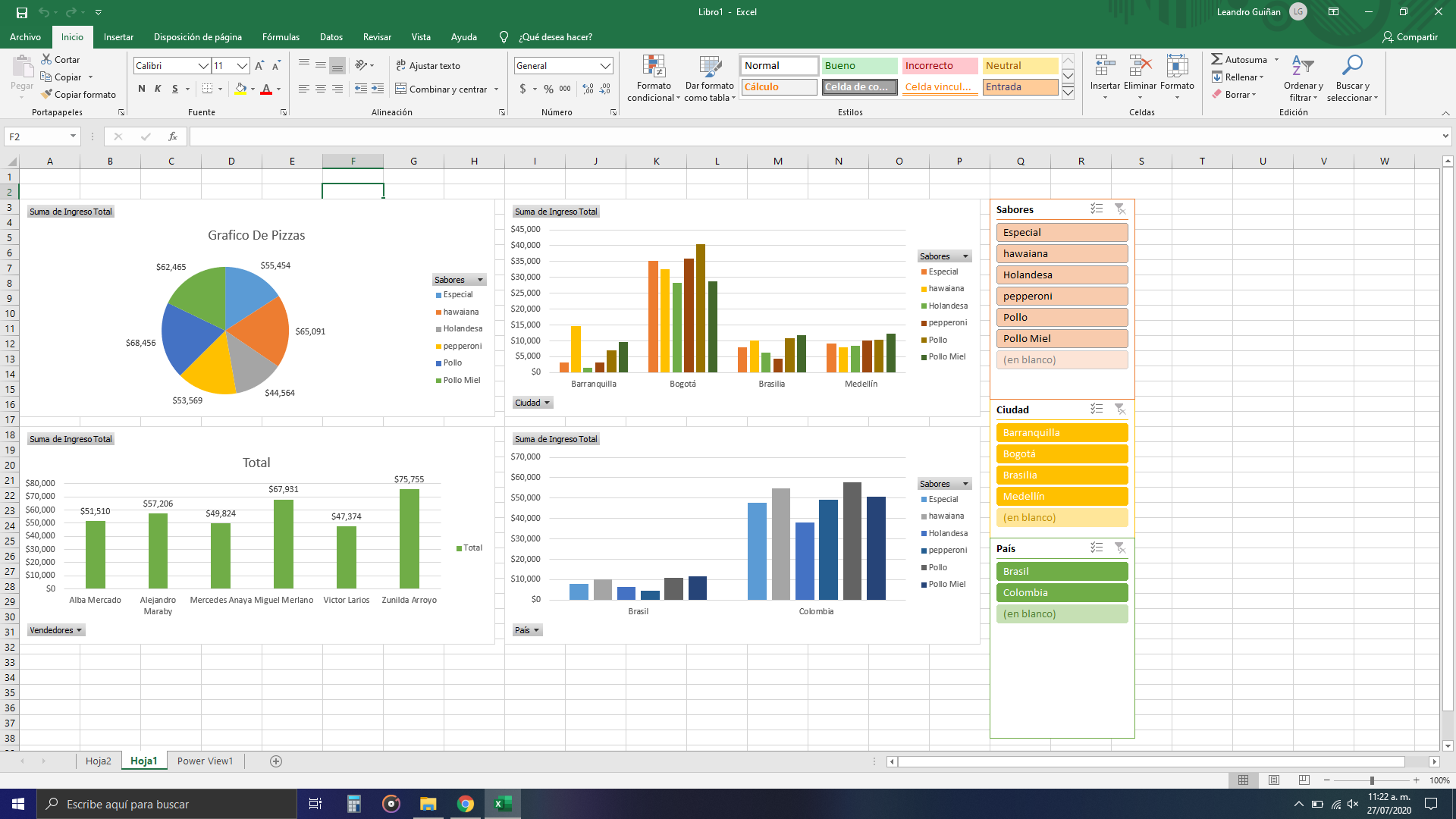Select Colombia in the País slicer
The image size is (1456, 819).
tap(1062, 592)
